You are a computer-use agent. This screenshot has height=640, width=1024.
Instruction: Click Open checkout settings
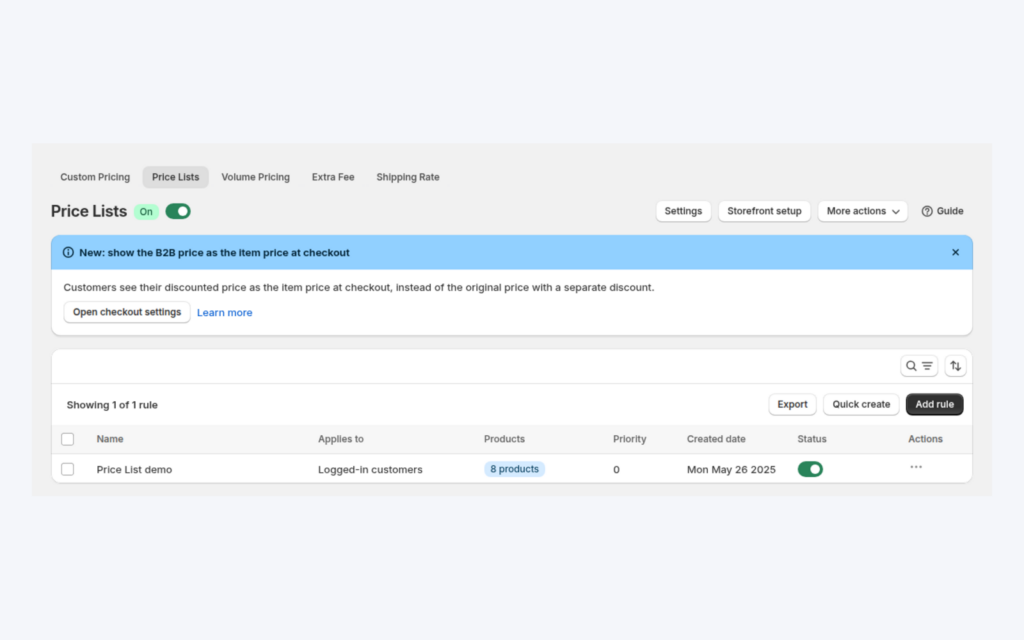(x=127, y=312)
